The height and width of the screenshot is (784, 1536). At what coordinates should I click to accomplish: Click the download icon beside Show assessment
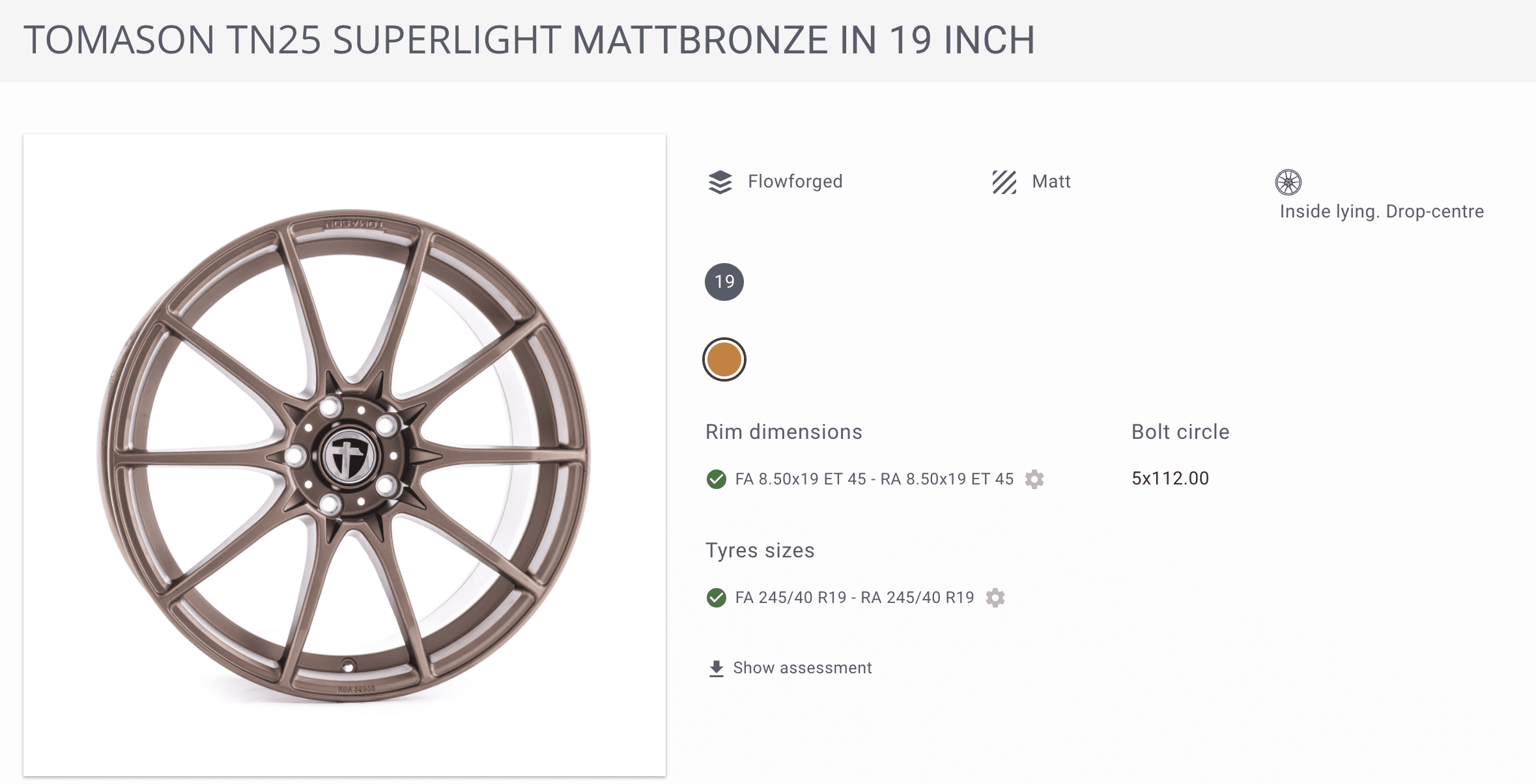(x=717, y=668)
